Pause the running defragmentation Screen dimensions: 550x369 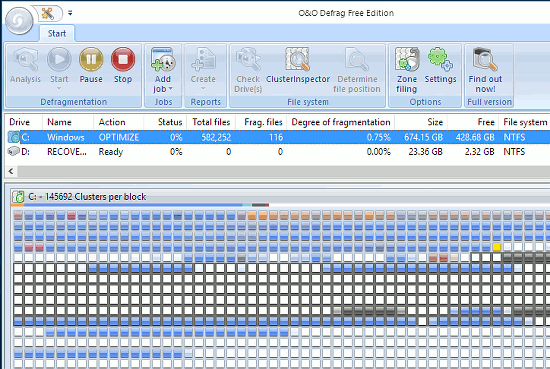[91, 65]
